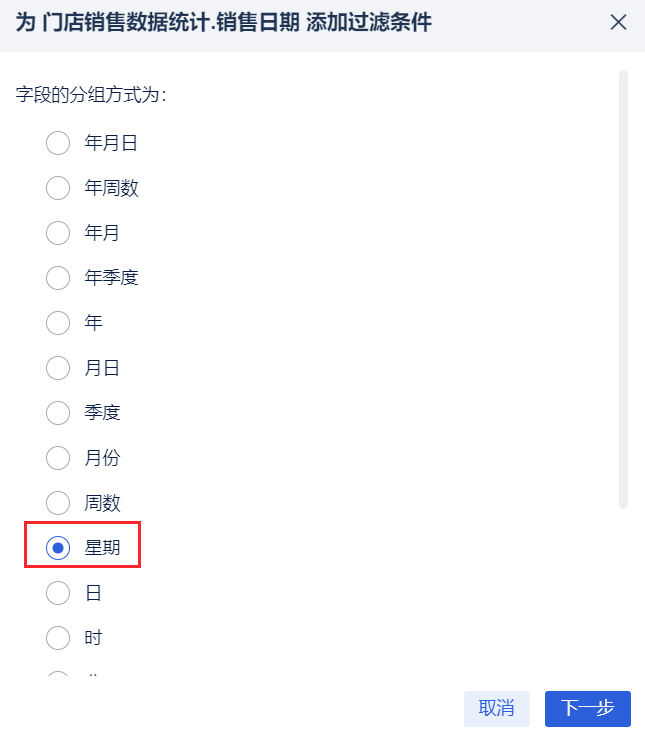Select the 时 radio button
645x734 pixels.
coord(58,638)
